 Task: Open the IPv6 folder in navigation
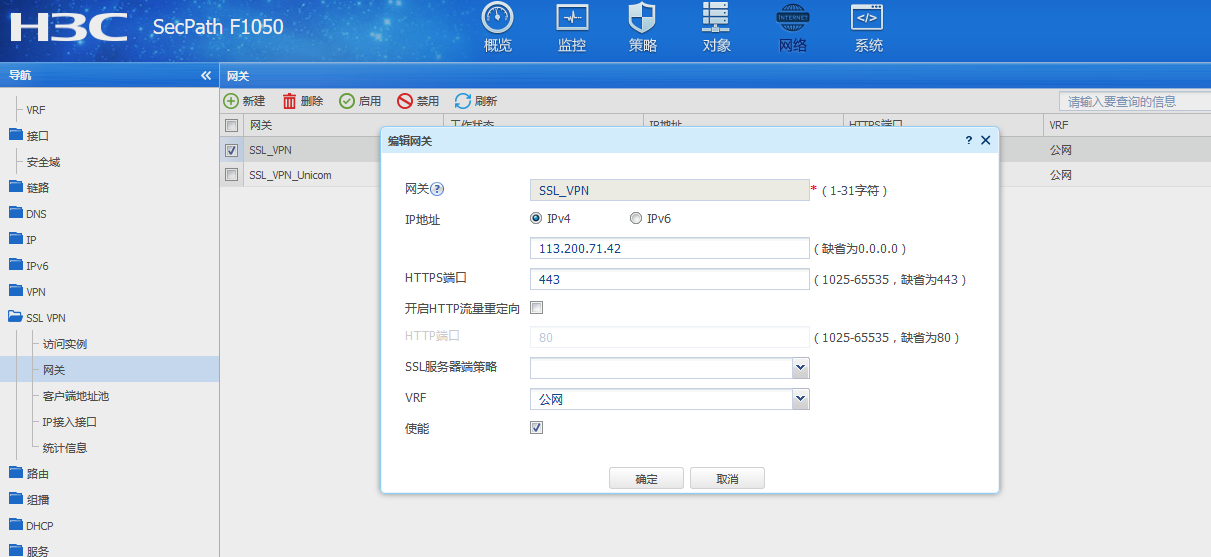coord(28,265)
